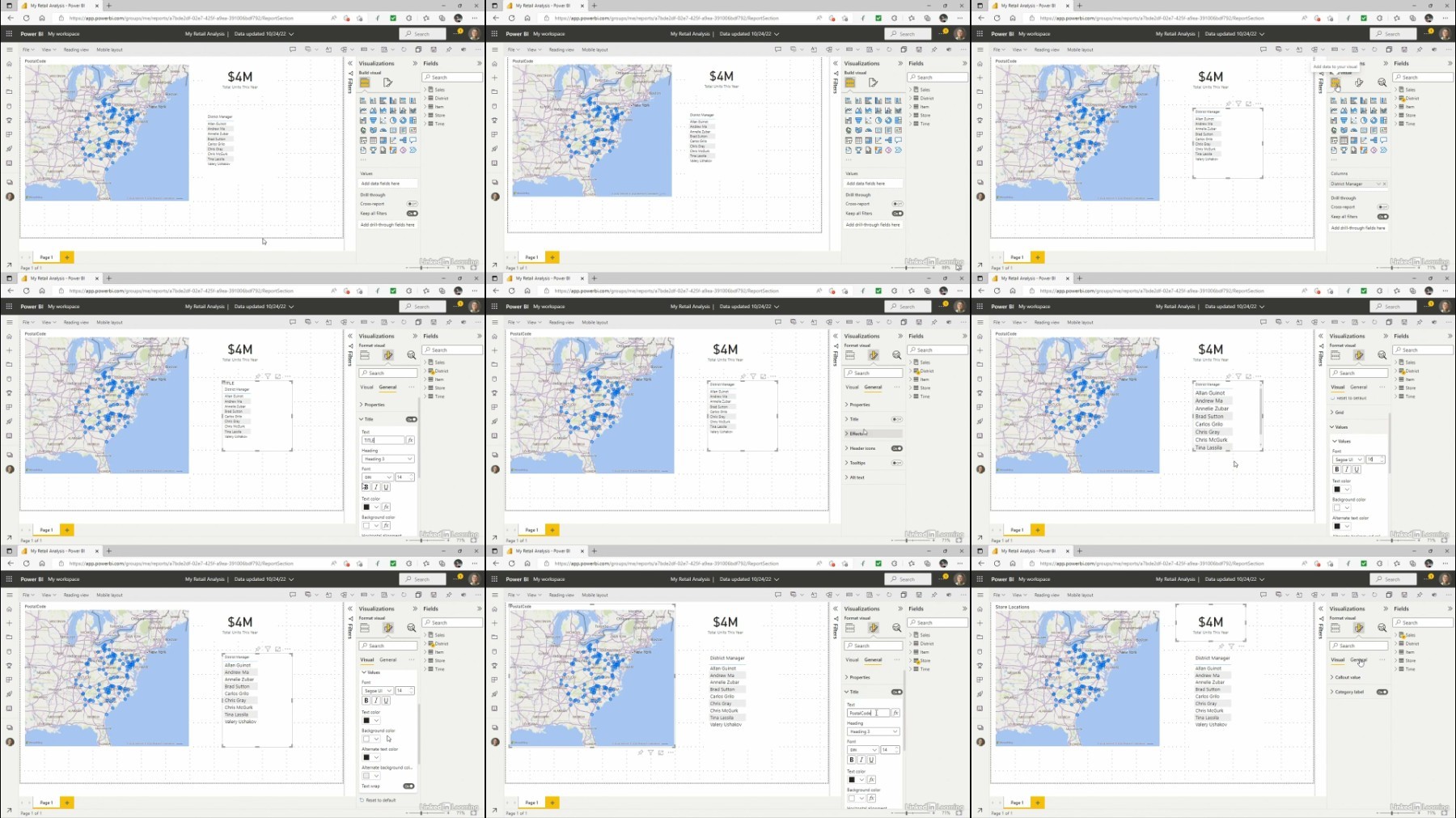Click Reset to default in bottom-left frame

tap(379, 800)
